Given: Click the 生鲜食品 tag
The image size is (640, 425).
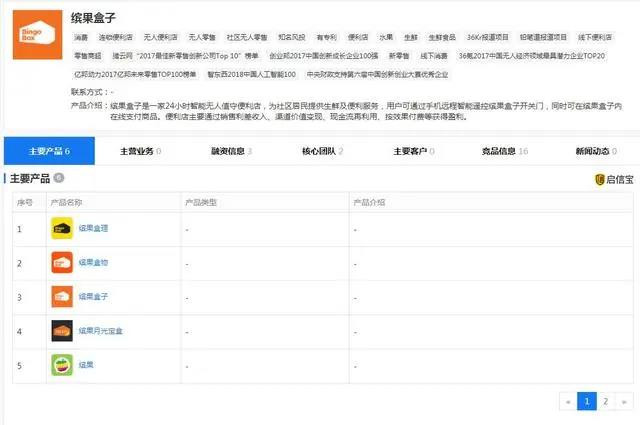Looking at the screenshot, I should click(442, 37).
